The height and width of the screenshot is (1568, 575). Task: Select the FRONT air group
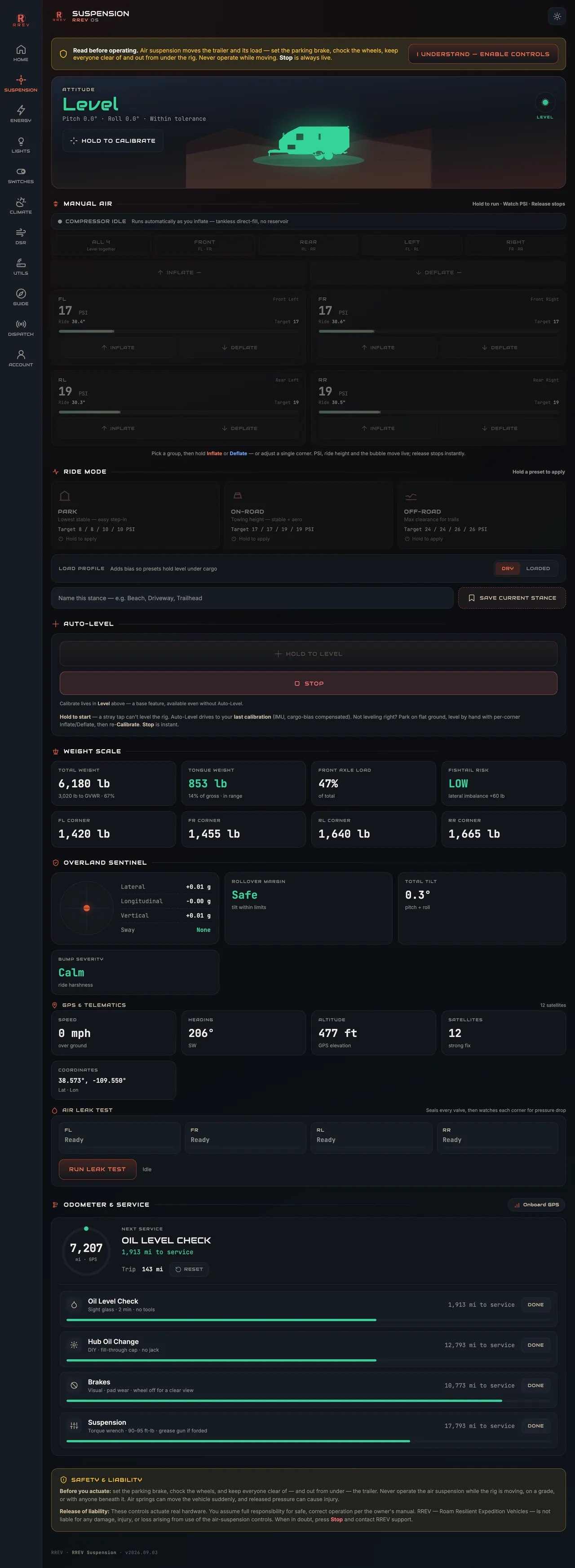click(205, 245)
